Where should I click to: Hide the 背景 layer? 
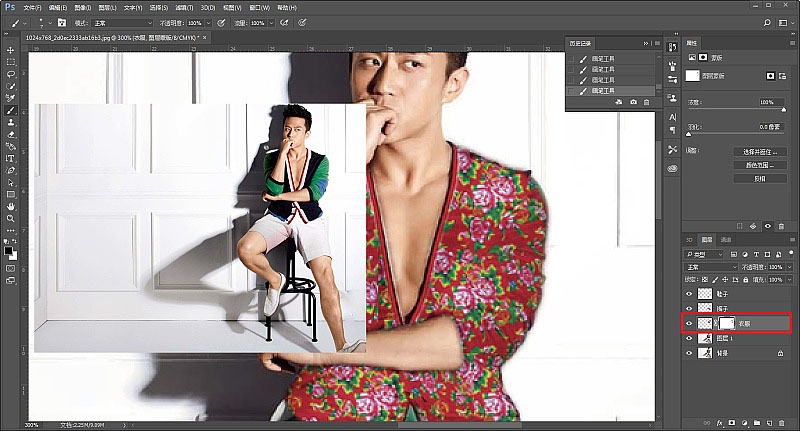[x=689, y=353]
